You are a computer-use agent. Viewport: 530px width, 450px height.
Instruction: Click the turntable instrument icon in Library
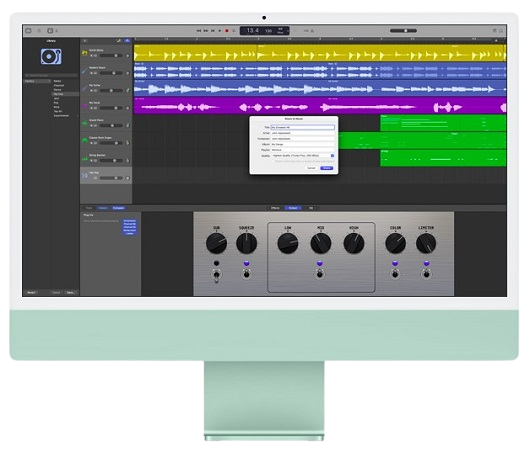pyautogui.click(x=51, y=56)
